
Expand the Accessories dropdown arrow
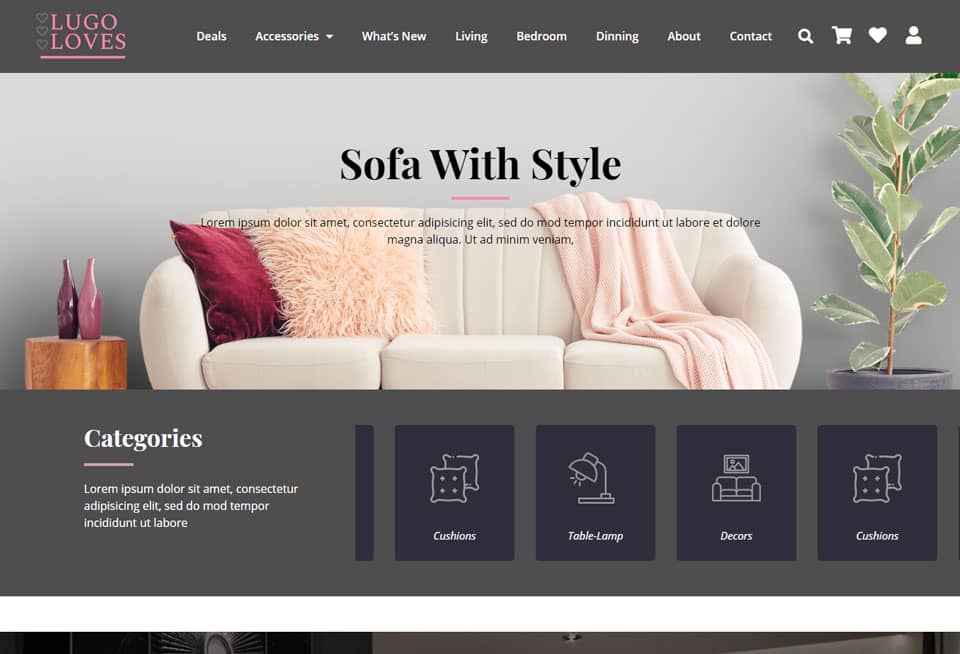click(x=329, y=37)
